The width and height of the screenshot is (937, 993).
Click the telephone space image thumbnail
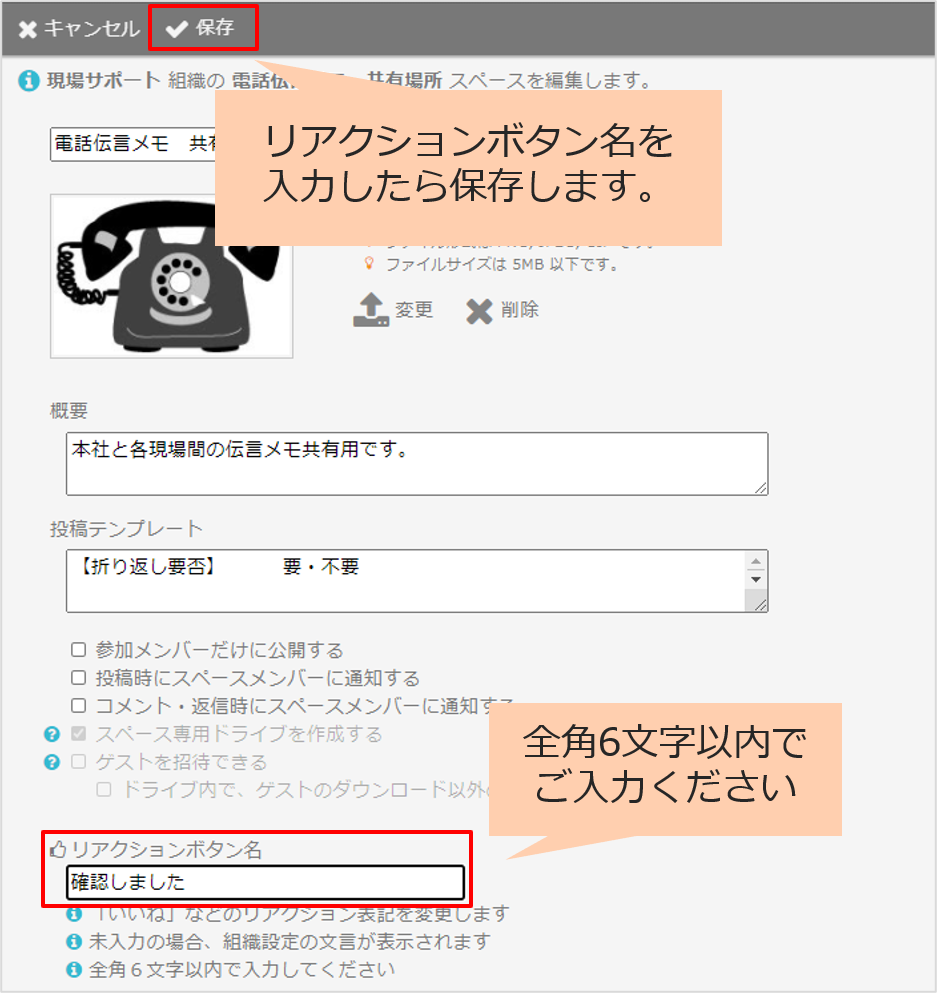coord(172,276)
